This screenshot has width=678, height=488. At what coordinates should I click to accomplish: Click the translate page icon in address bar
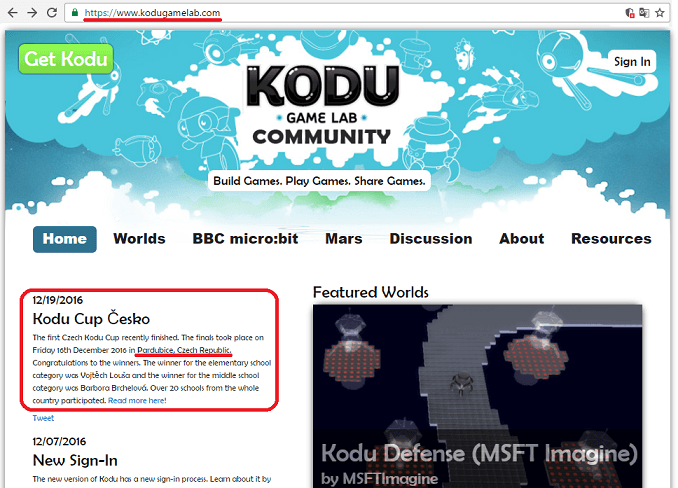point(644,13)
